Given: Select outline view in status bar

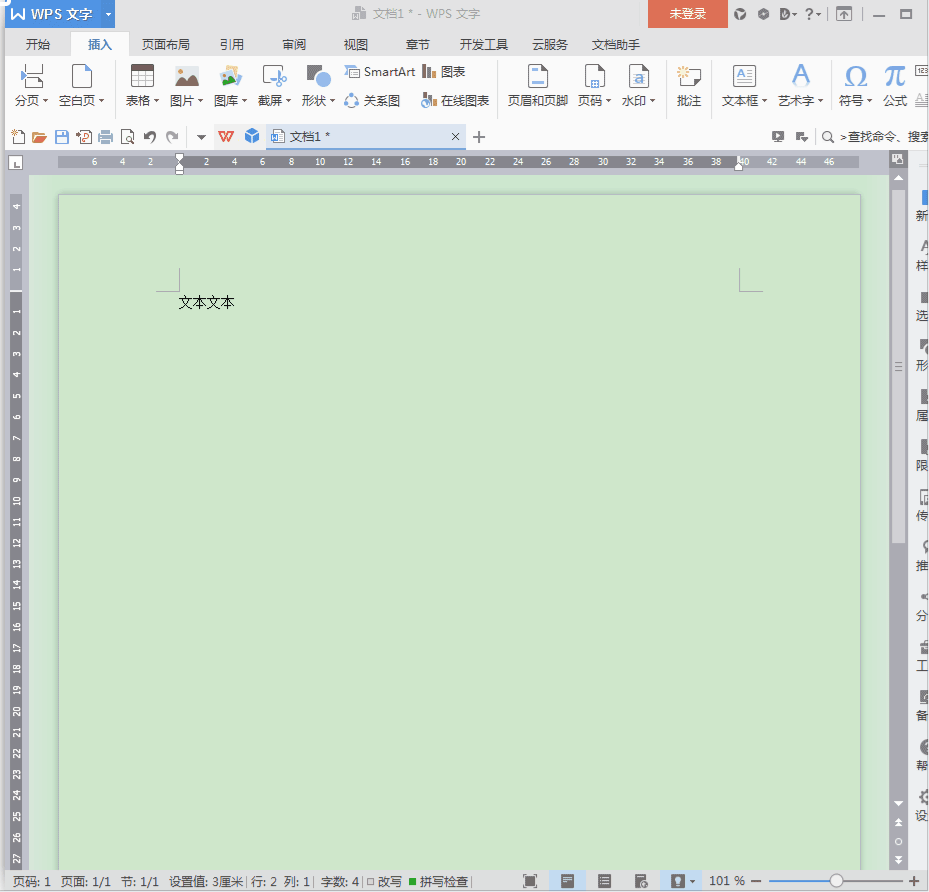Looking at the screenshot, I should (x=604, y=881).
